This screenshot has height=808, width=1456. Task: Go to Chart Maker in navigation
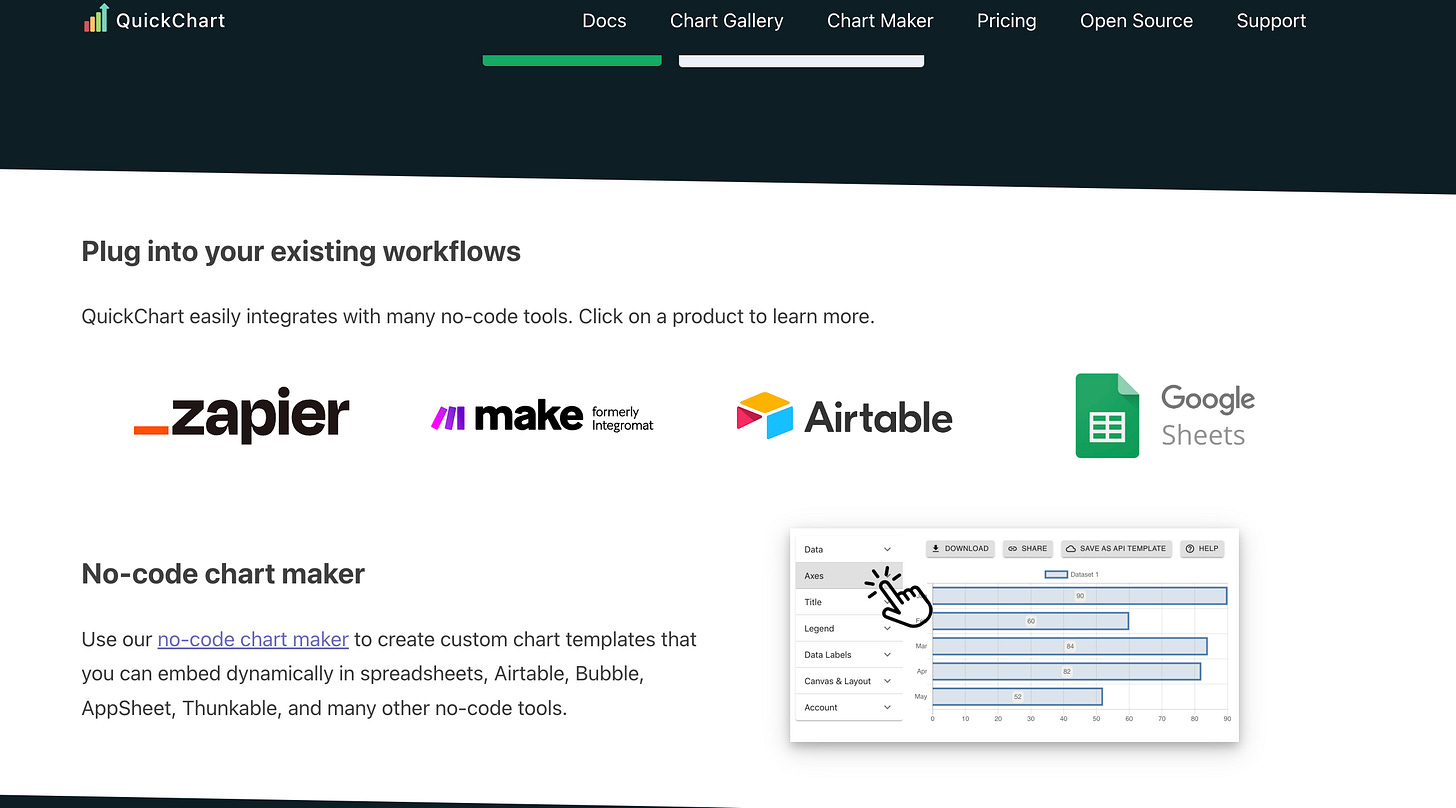[x=880, y=21]
